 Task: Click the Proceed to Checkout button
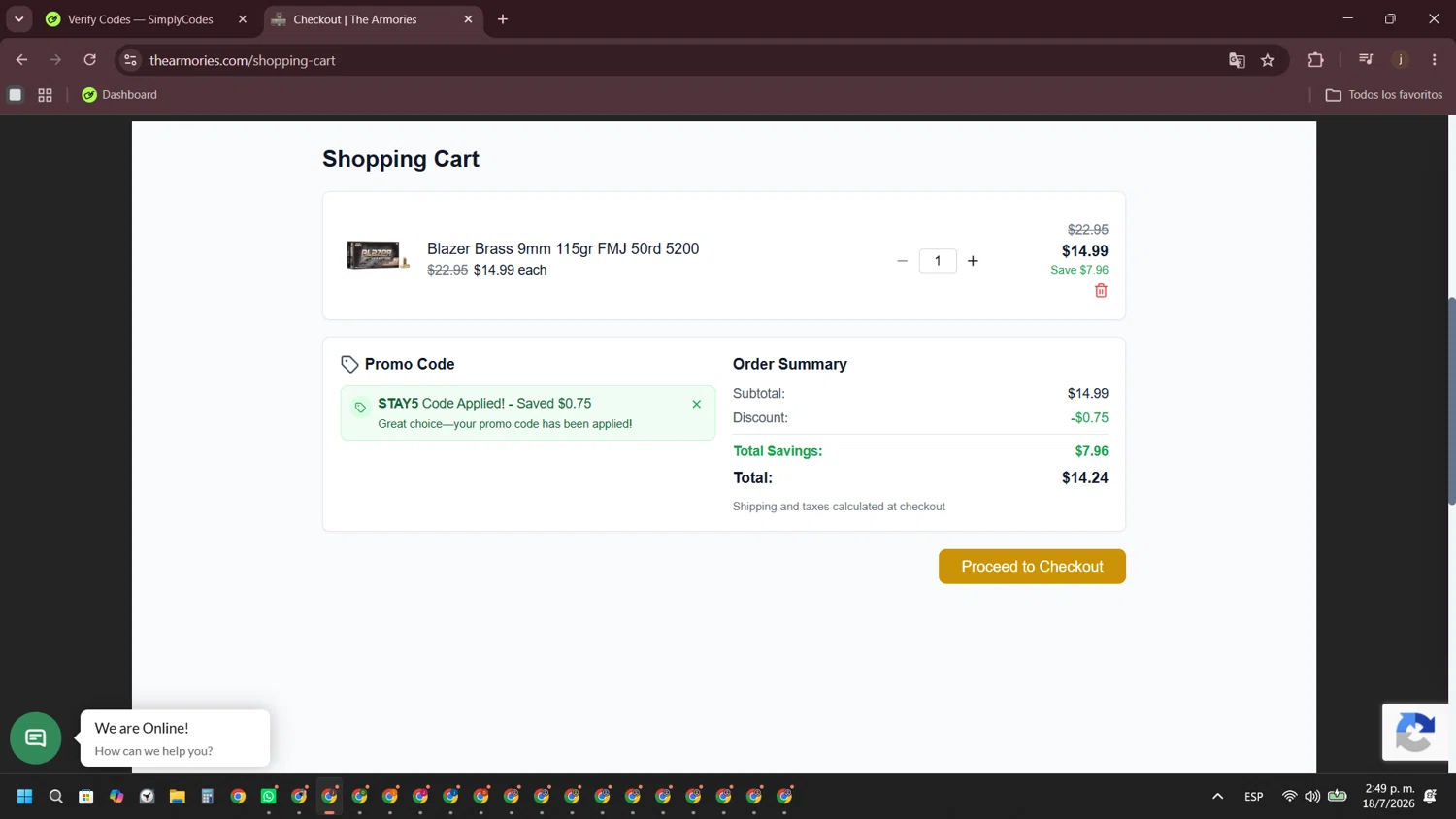[1032, 567]
